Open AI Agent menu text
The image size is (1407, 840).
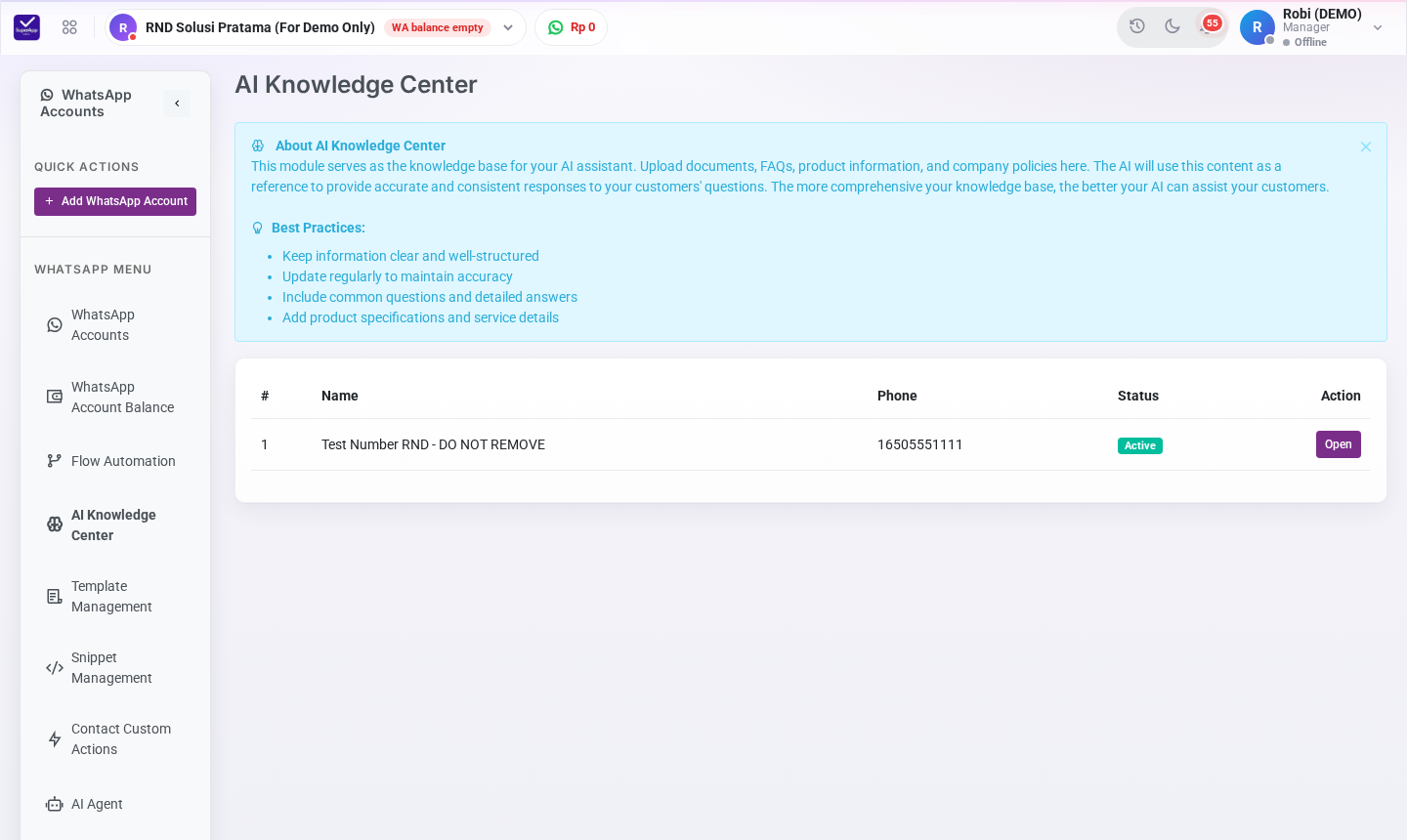click(97, 804)
